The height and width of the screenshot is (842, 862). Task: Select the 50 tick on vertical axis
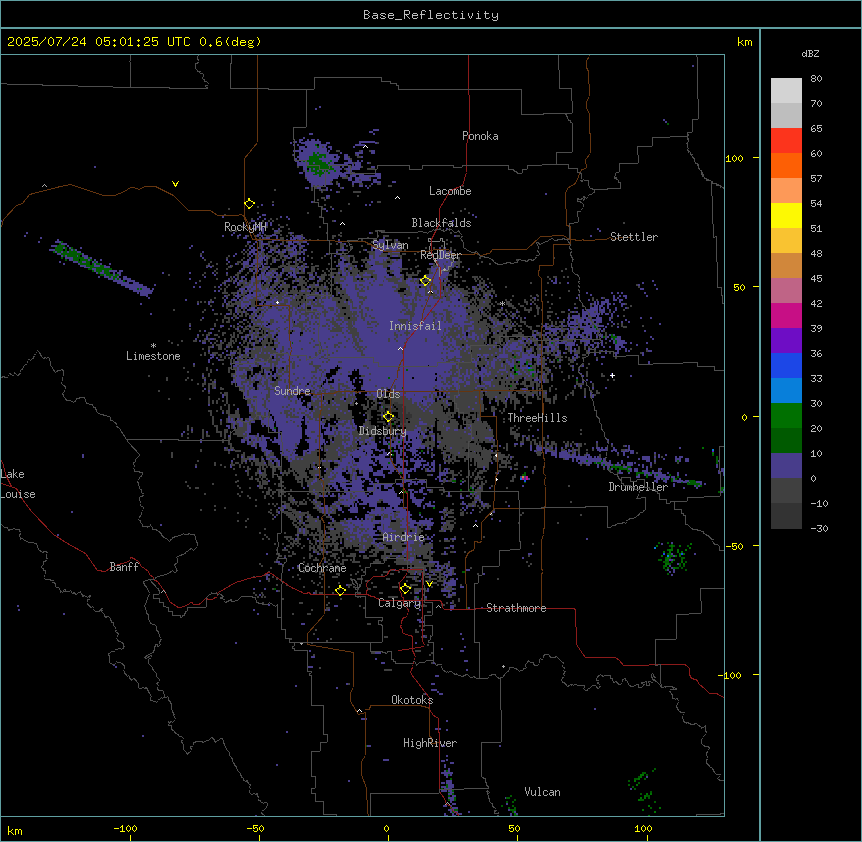(739, 287)
